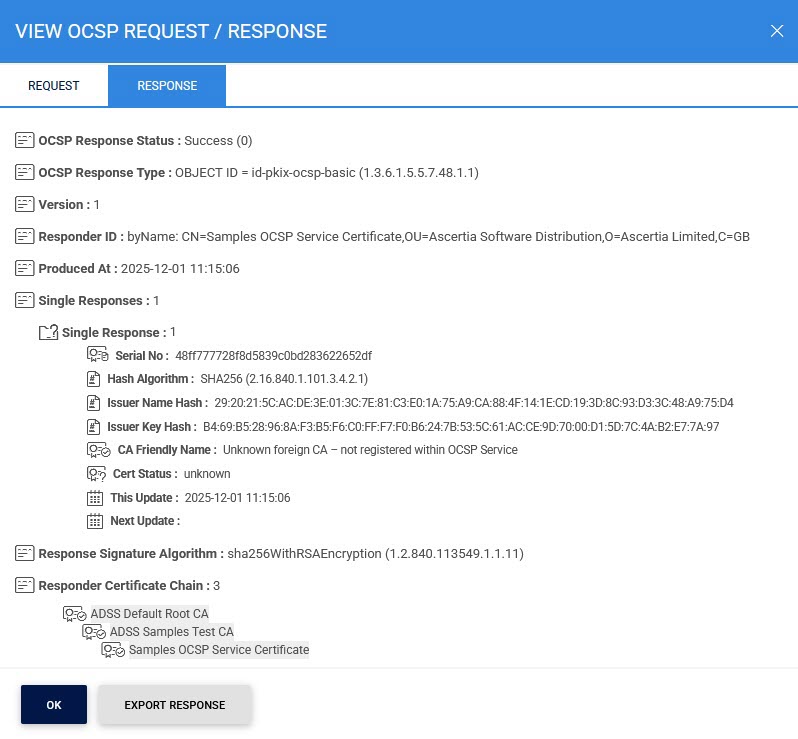
Task: Expand the Single Response folder node
Action: [x=48, y=332]
